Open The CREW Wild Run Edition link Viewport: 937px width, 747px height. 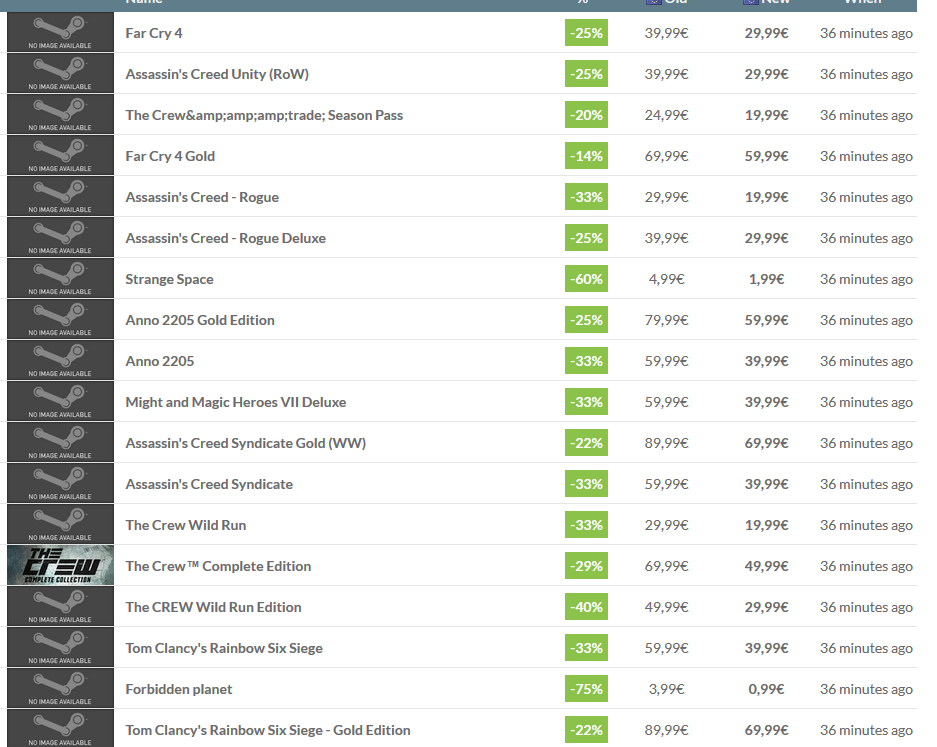tap(213, 608)
